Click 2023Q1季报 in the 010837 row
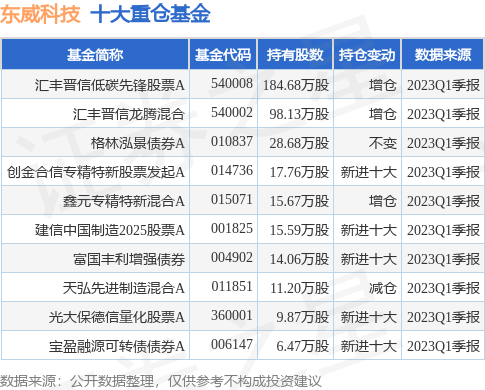Viewport: 485px width, 390px height. 443,143
